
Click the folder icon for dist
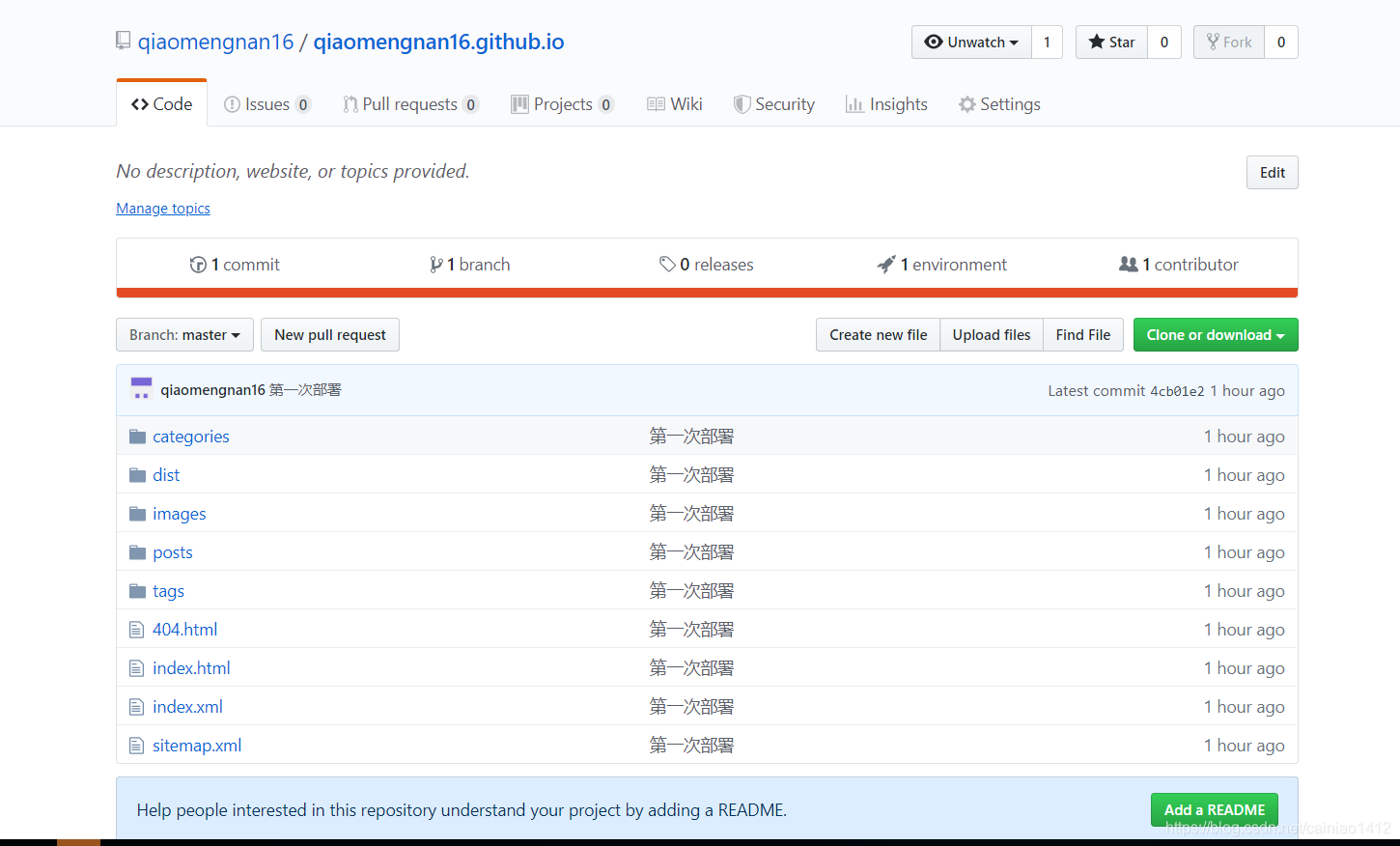pyautogui.click(x=138, y=475)
